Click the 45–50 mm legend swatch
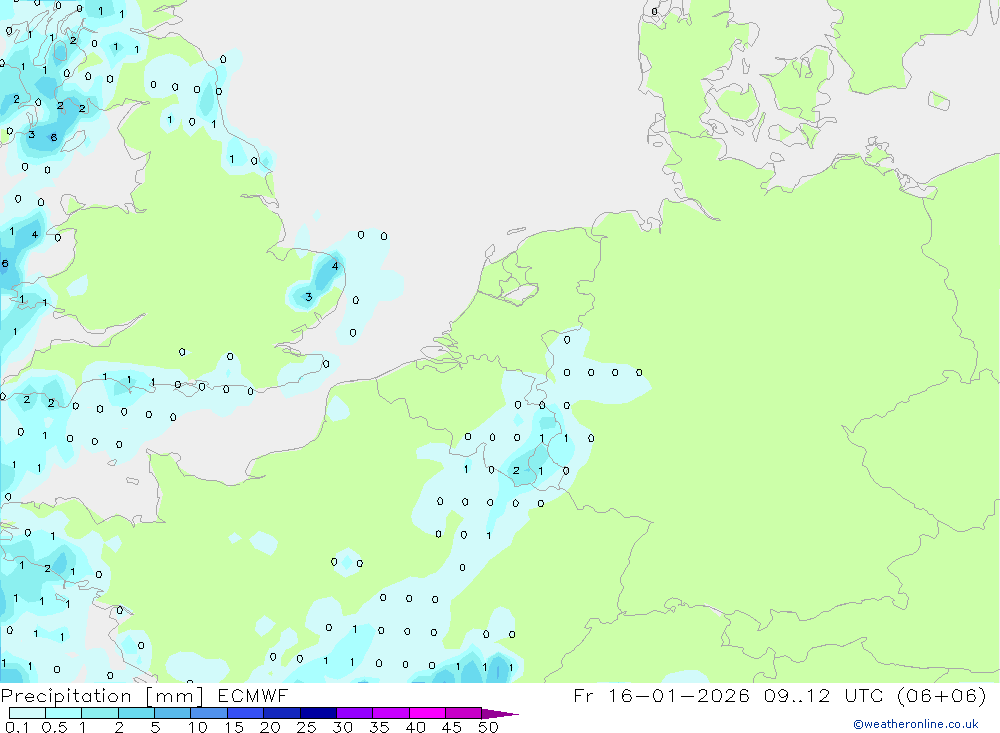The height and width of the screenshot is (733, 1000). (464, 713)
